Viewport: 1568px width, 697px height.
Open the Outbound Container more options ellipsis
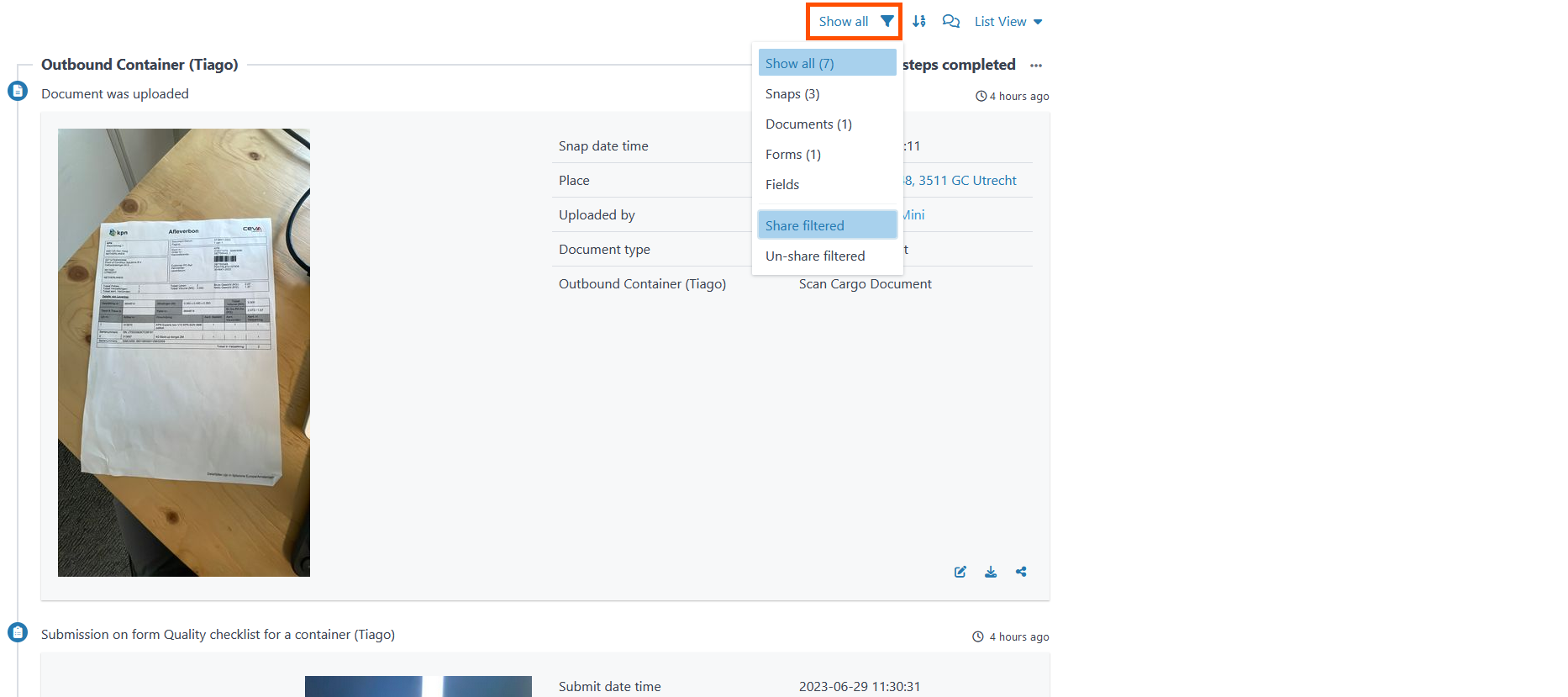pos(1036,66)
